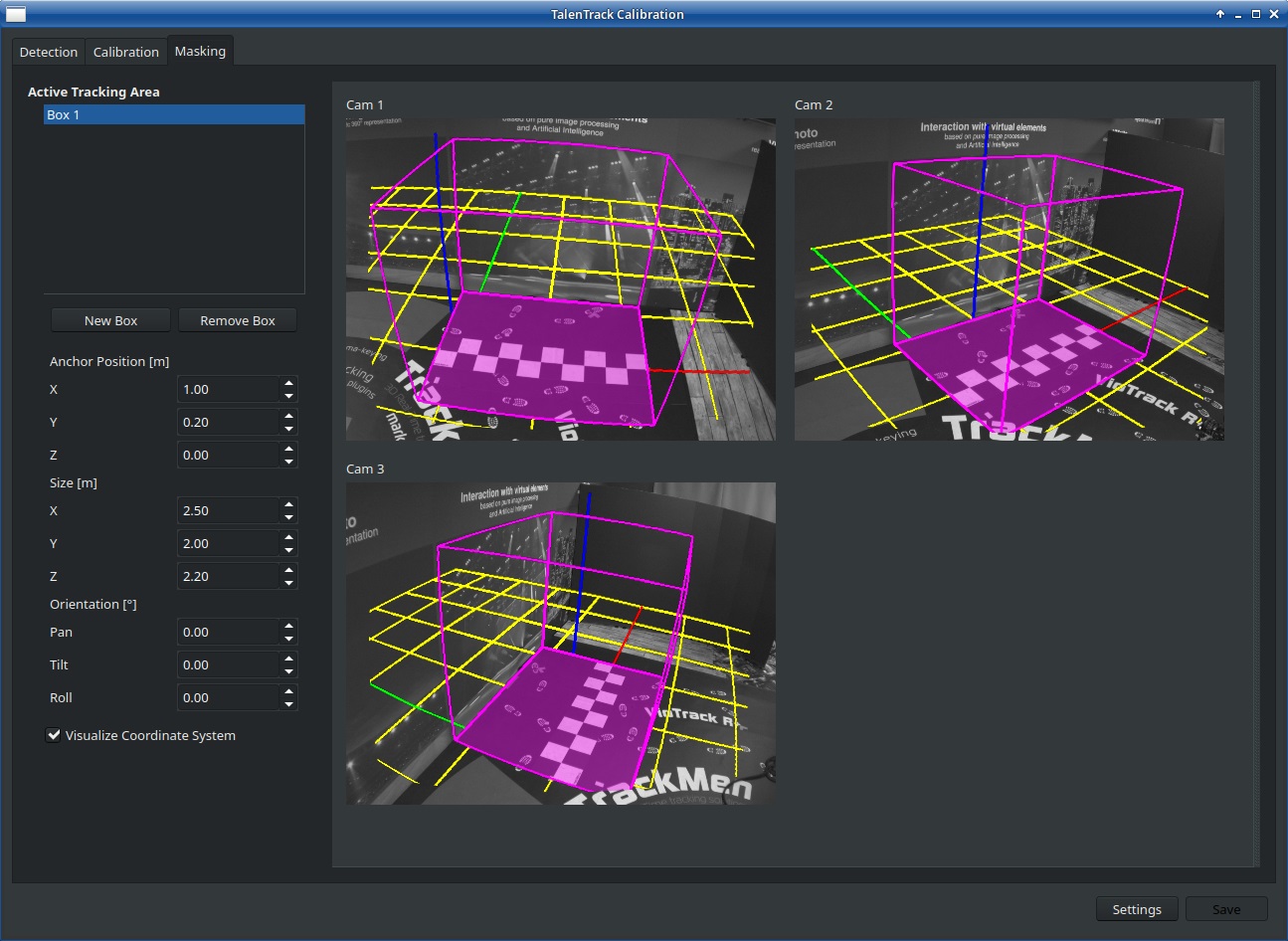Increase Pan orientation with up arrow
The width and height of the screenshot is (1288, 941).
point(288,626)
